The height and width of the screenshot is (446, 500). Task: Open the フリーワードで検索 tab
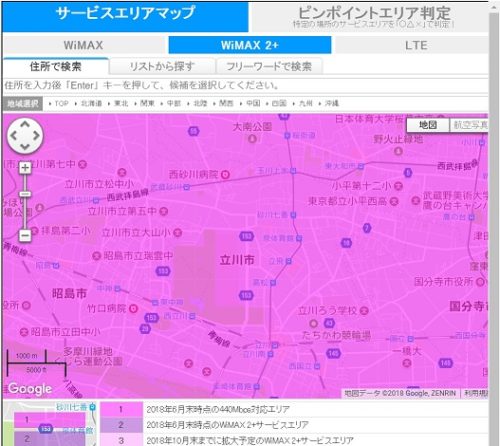269,66
